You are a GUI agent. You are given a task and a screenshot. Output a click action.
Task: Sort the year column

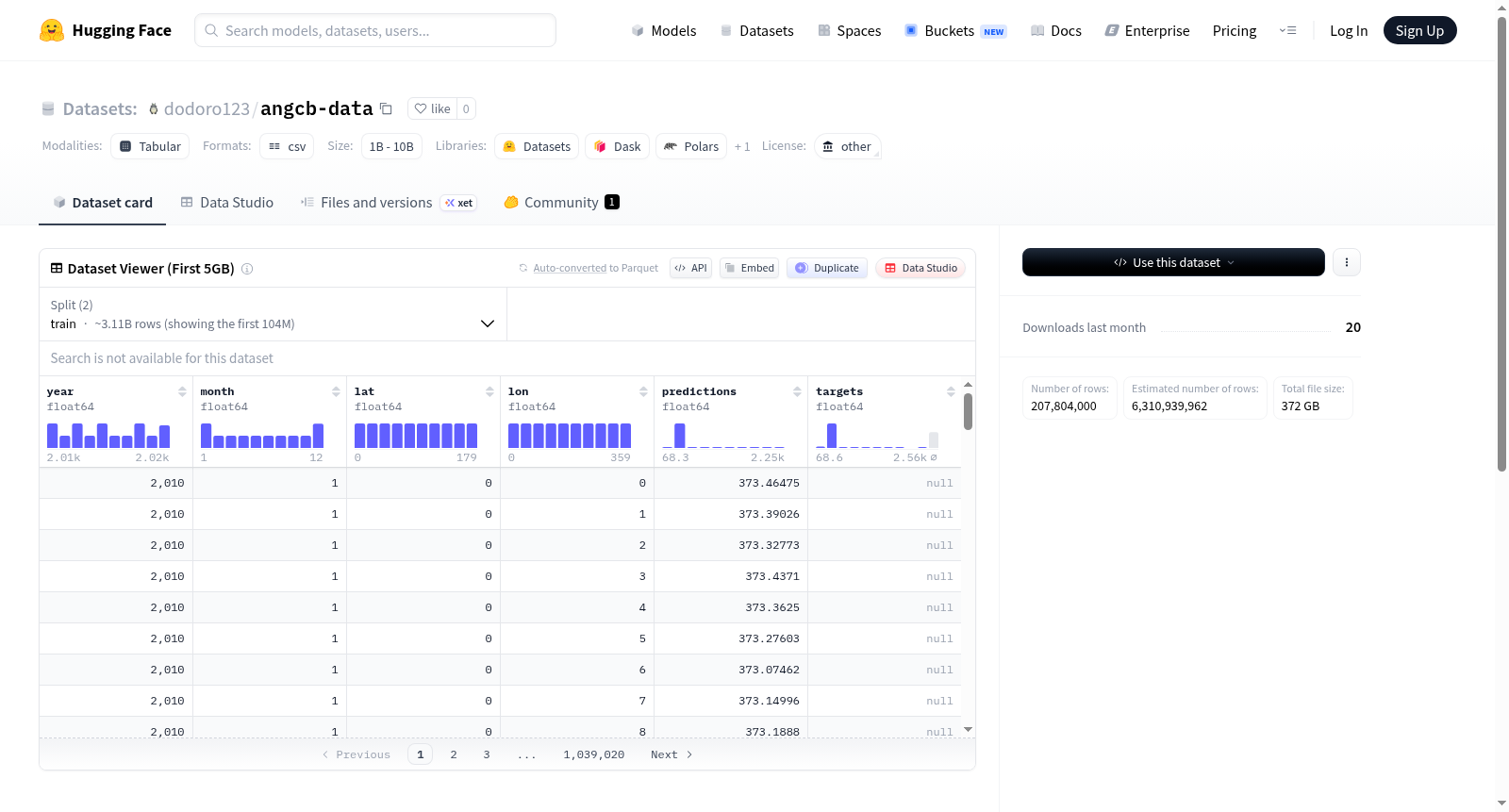(x=182, y=391)
